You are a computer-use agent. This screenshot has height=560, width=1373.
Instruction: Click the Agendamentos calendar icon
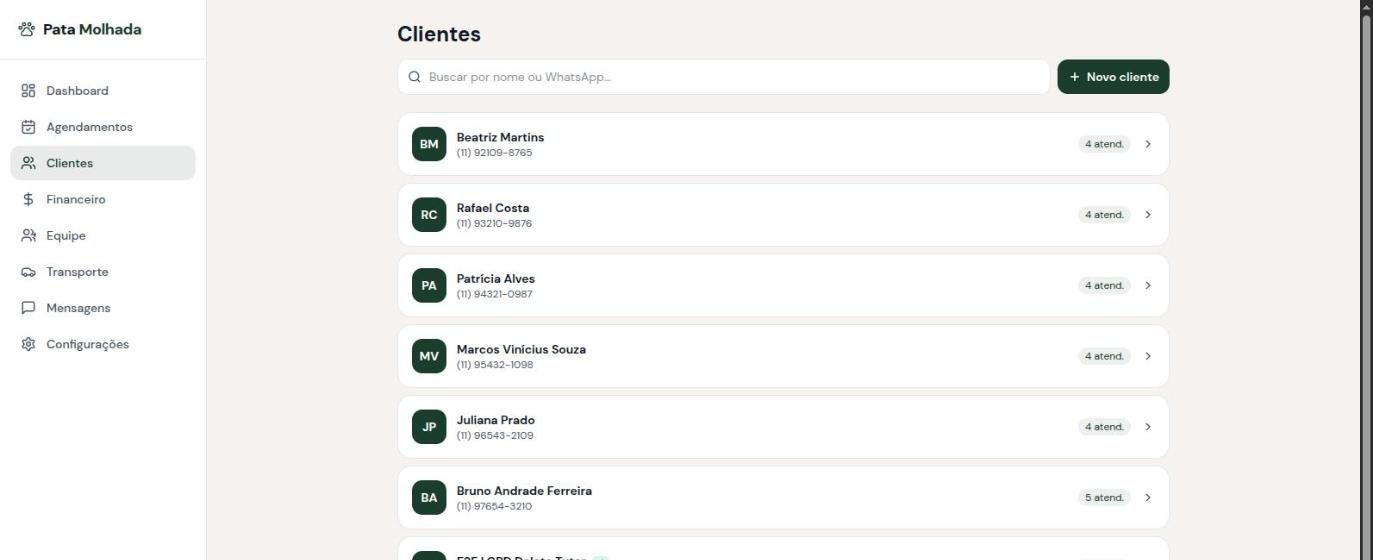(x=28, y=127)
